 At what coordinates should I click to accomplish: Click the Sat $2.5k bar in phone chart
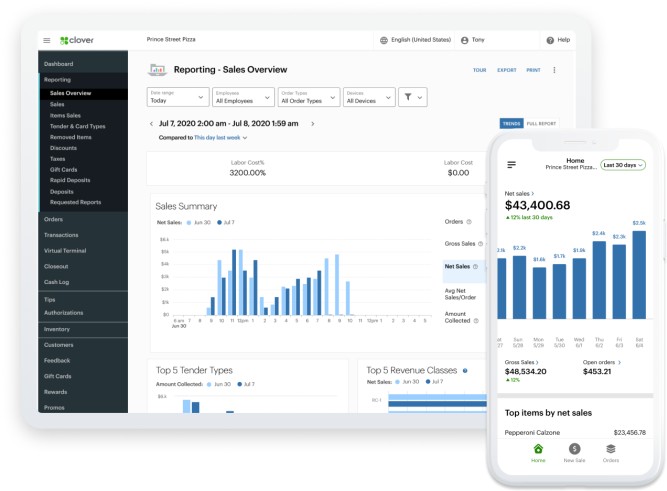pos(639,275)
